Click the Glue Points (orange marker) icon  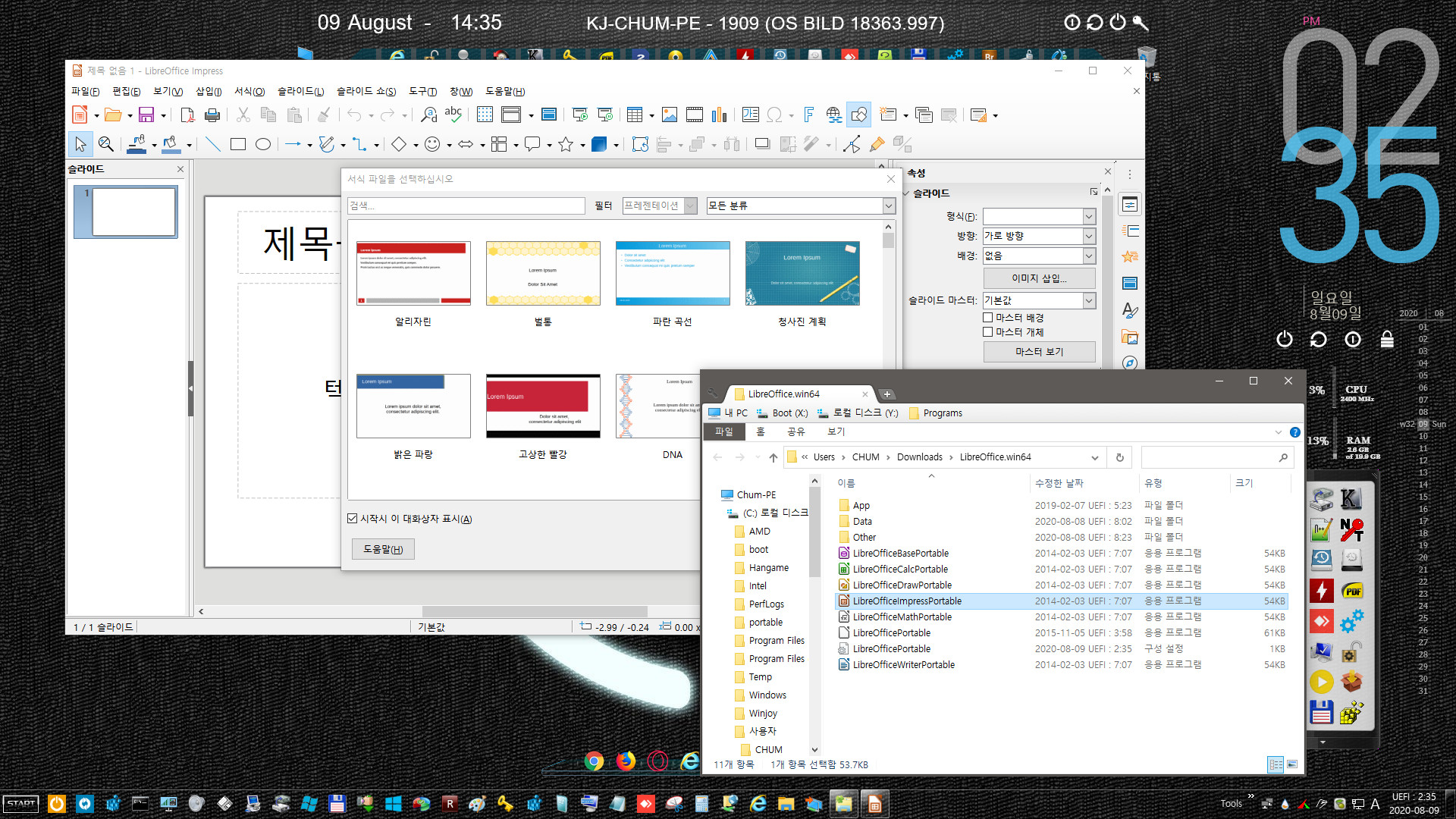pyautogui.click(x=877, y=144)
